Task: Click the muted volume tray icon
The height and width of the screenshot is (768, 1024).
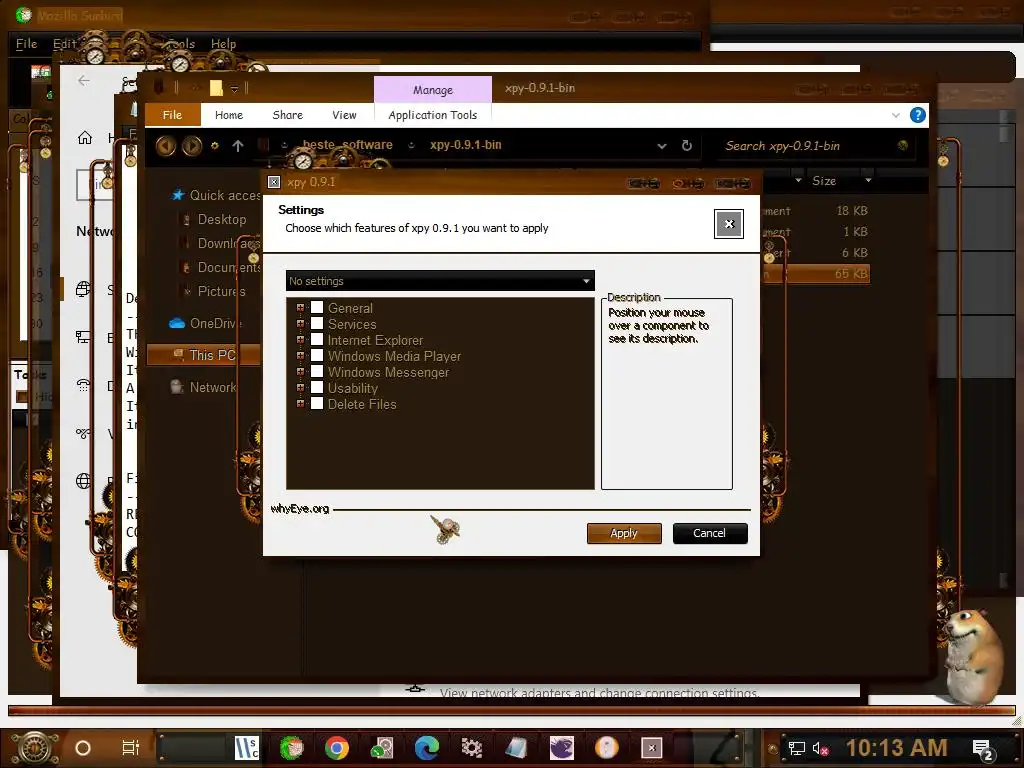Action: coord(821,748)
